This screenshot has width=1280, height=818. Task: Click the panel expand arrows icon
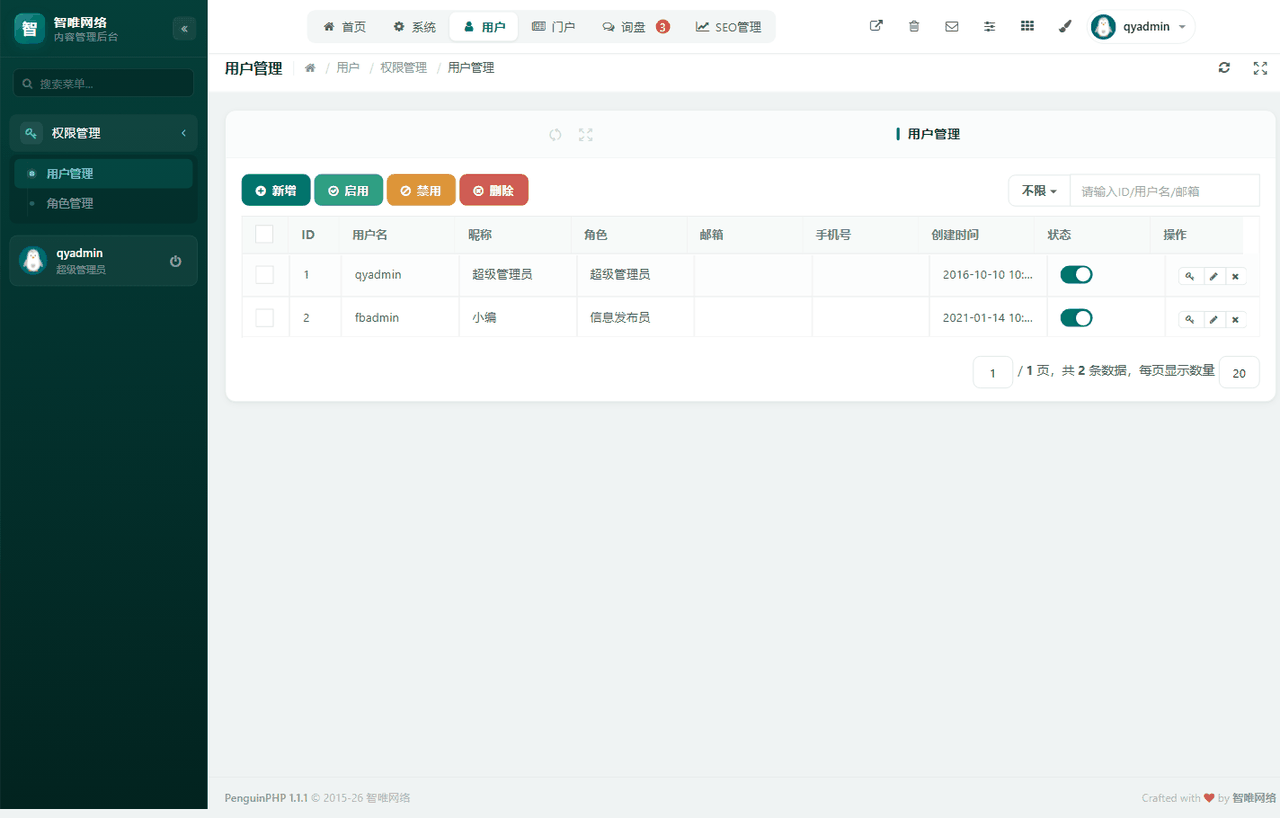tap(586, 134)
